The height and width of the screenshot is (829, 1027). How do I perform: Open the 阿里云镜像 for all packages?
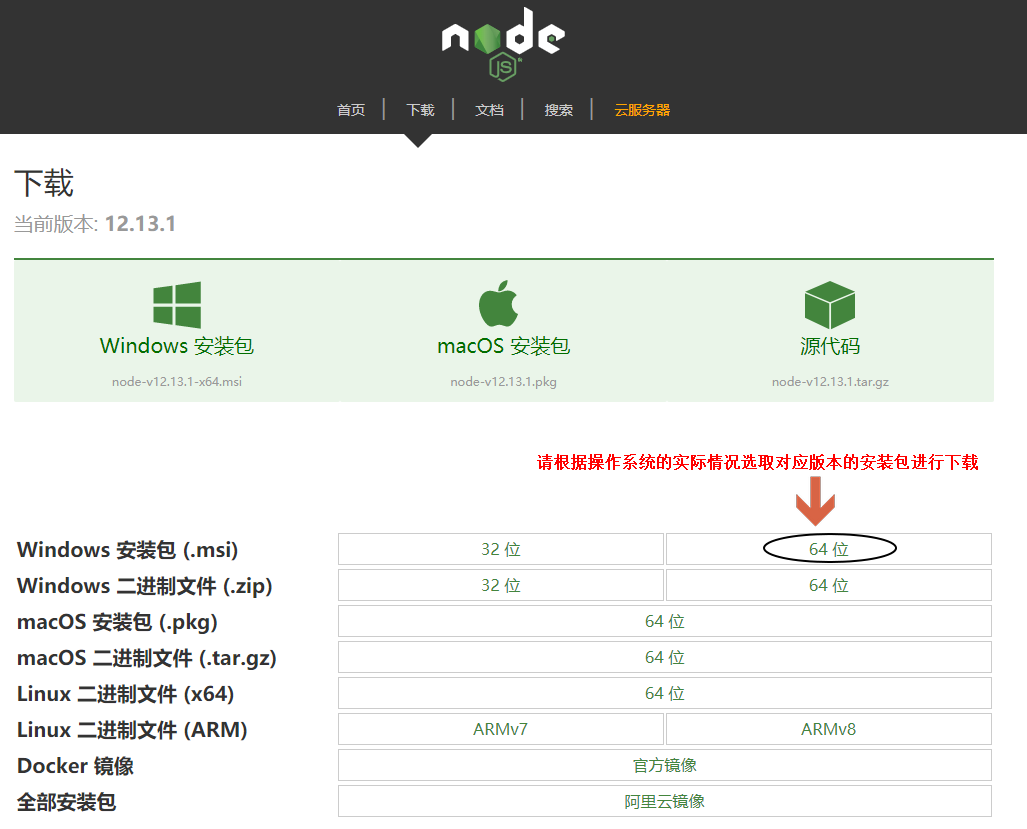(x=664, y=800)
